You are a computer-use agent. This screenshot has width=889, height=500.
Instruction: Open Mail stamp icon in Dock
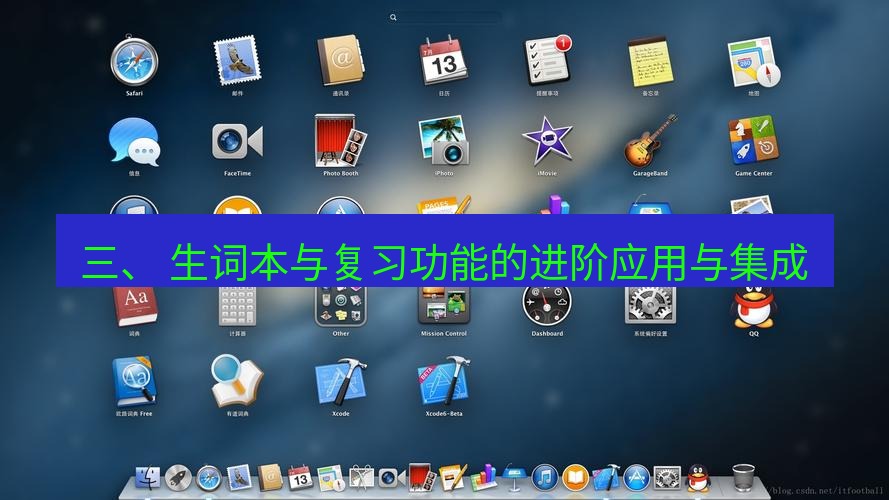[239, 477]
